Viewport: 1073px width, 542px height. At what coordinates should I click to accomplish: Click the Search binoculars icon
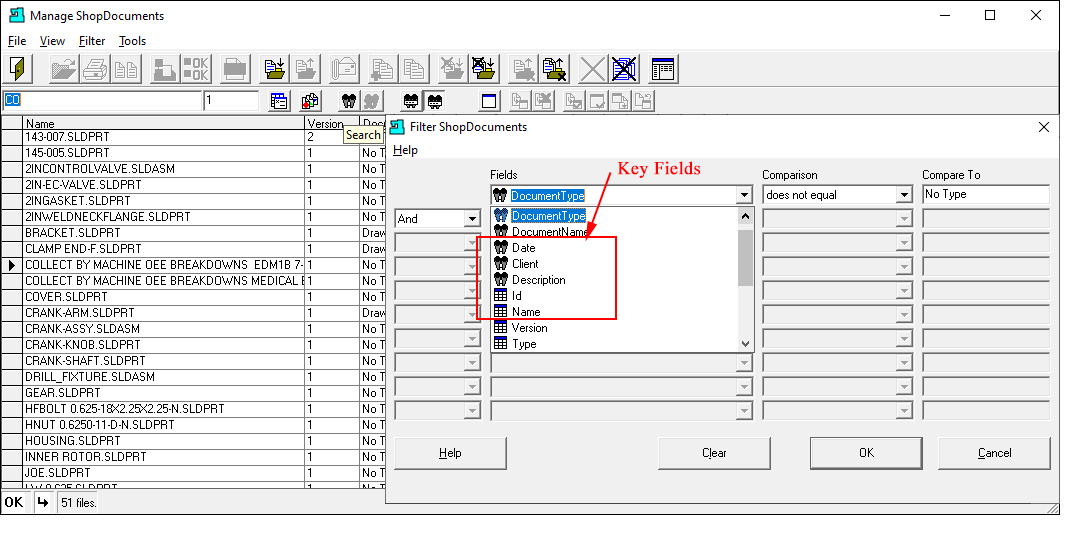pyautogui.click(x=349, y=101)
